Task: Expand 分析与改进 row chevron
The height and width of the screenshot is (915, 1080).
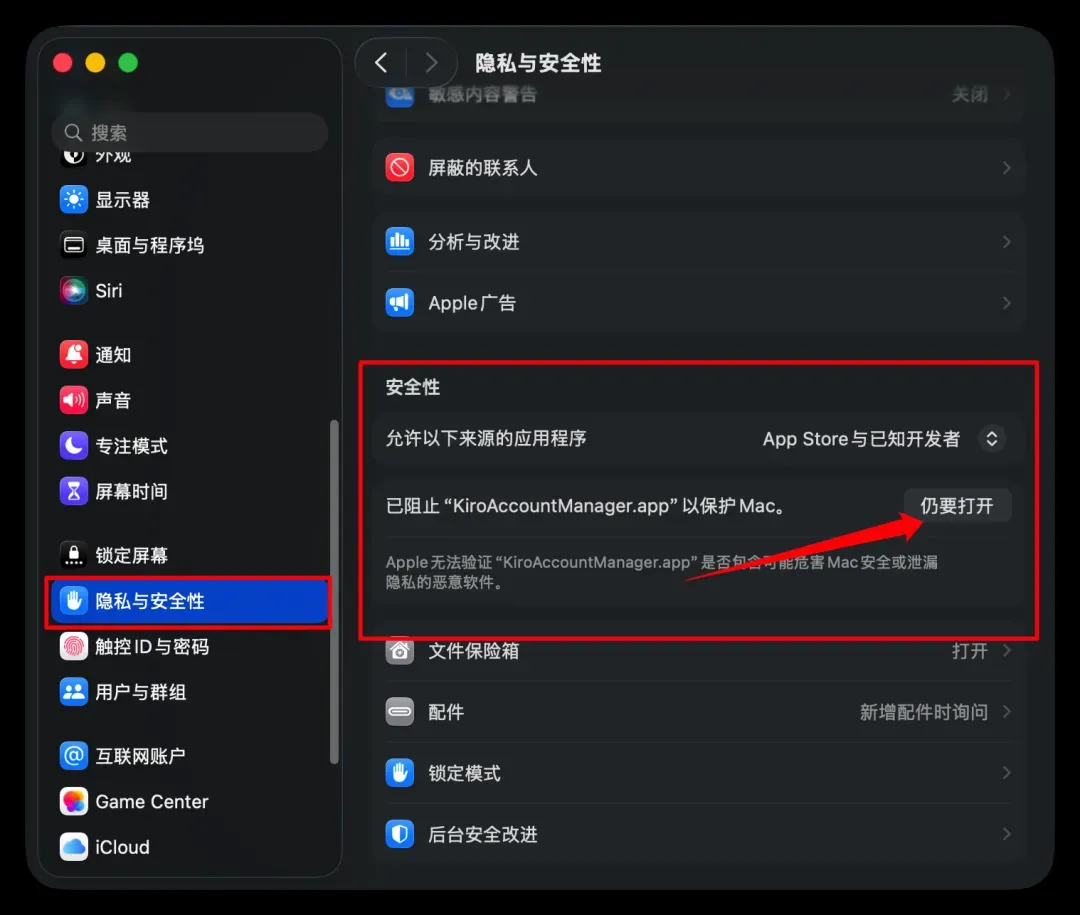Action: [x=1006, y=242]
